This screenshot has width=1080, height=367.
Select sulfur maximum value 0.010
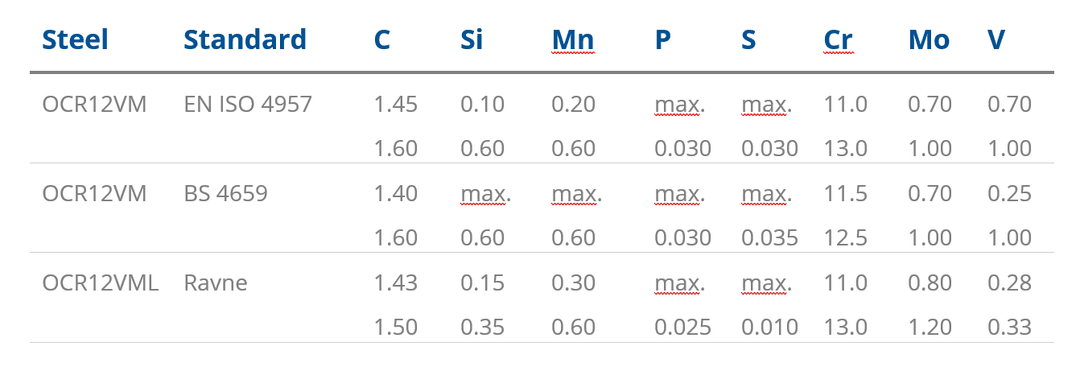coord(769,327)
